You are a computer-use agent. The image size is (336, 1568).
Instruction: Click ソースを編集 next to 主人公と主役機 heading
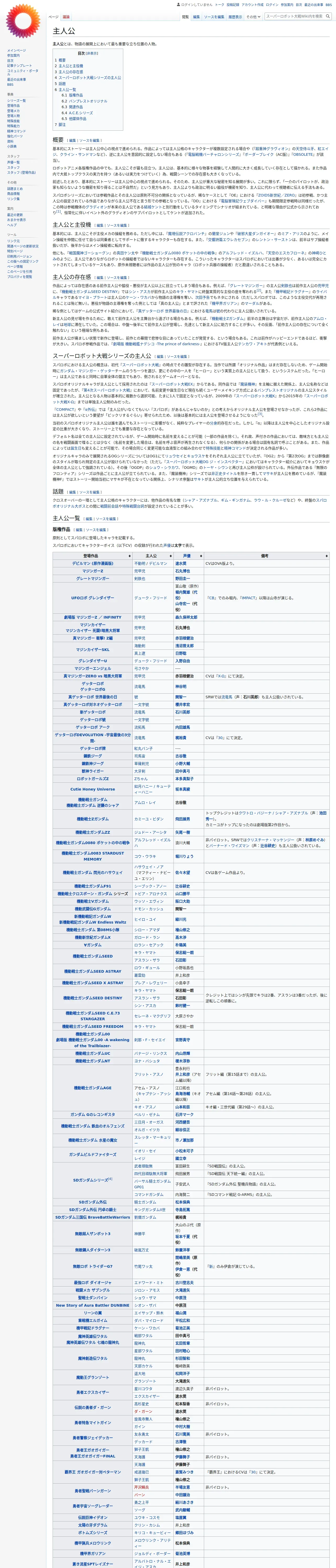(117, 225)
